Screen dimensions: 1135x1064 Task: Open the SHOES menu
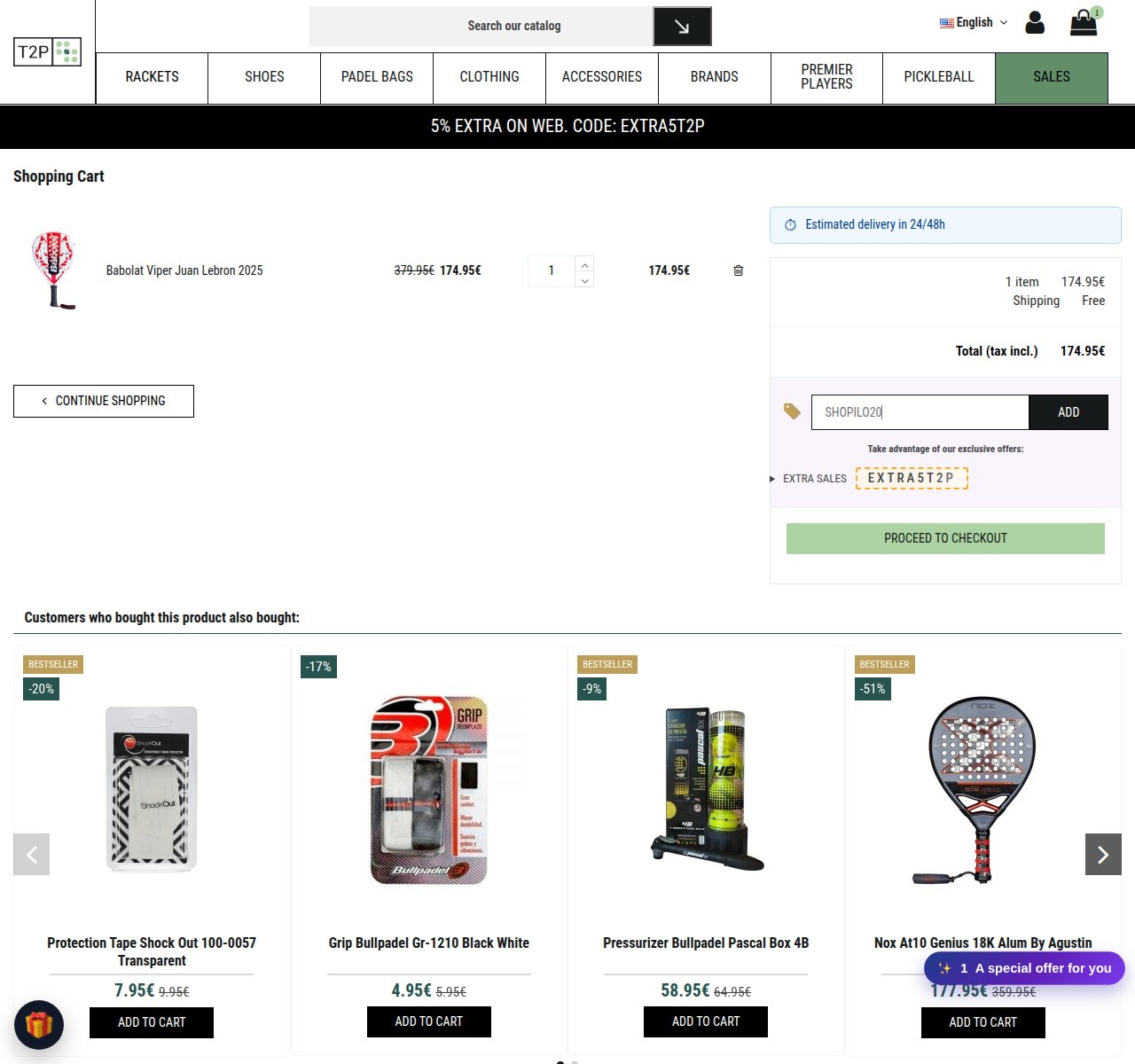point(264,77)
